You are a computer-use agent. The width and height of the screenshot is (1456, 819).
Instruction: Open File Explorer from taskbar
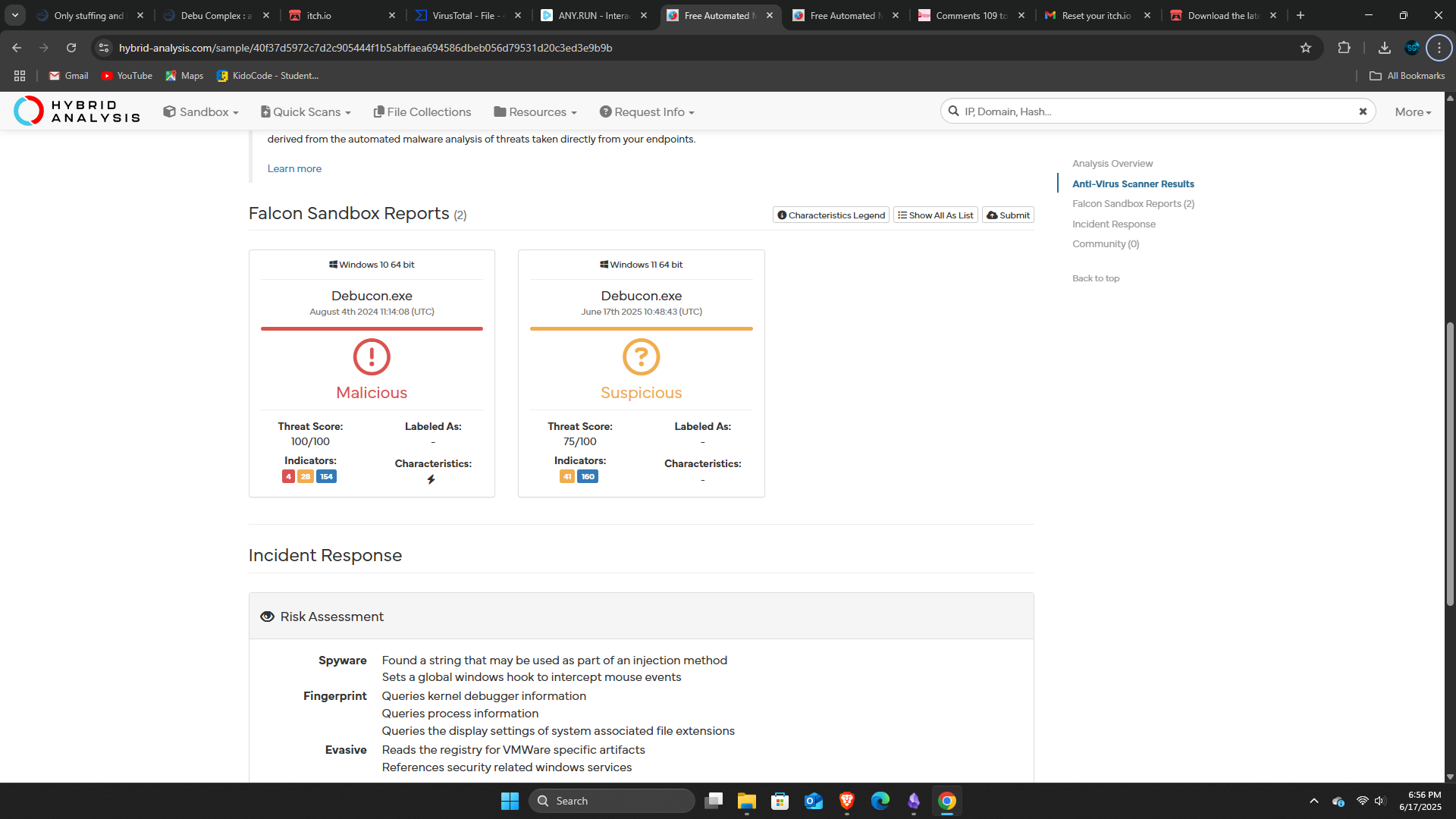(747, 801)
